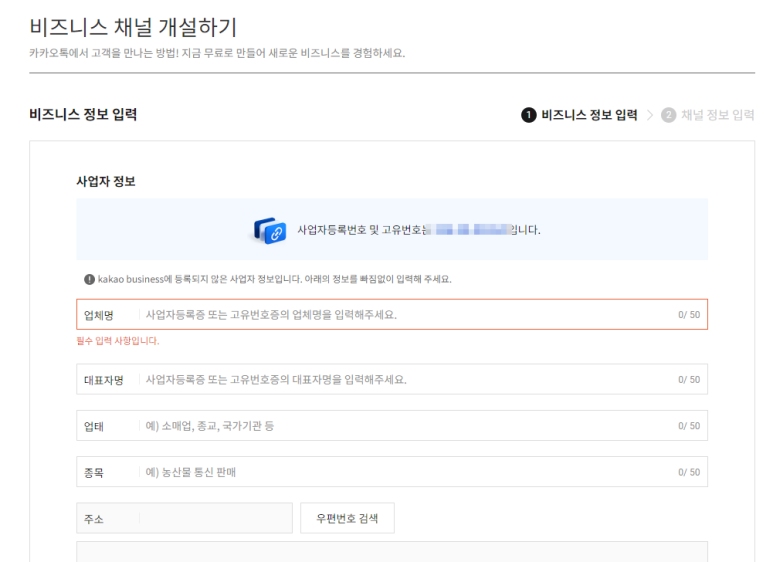
Task: Click the blue link card icon
Action: pyautogui.click(x=270, y=230)
